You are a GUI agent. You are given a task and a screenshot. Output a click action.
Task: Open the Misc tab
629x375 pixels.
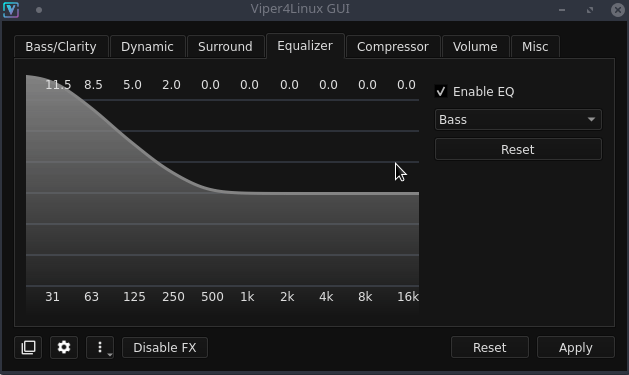pos(535,47)
